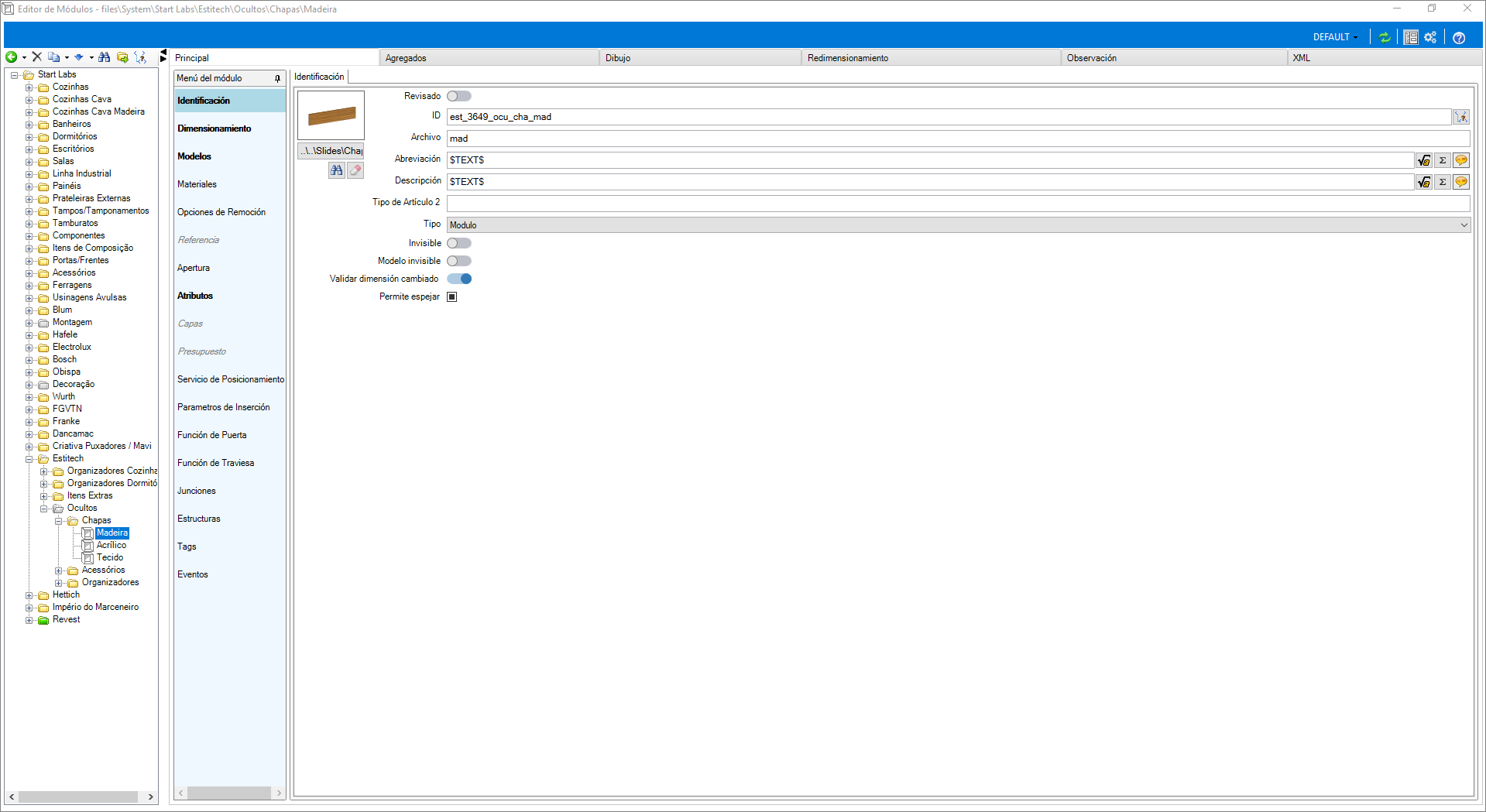The width and height of the screenshot is (1486, 812).
Task: Collapse the Chapas tree node
Action: [59, 521]
